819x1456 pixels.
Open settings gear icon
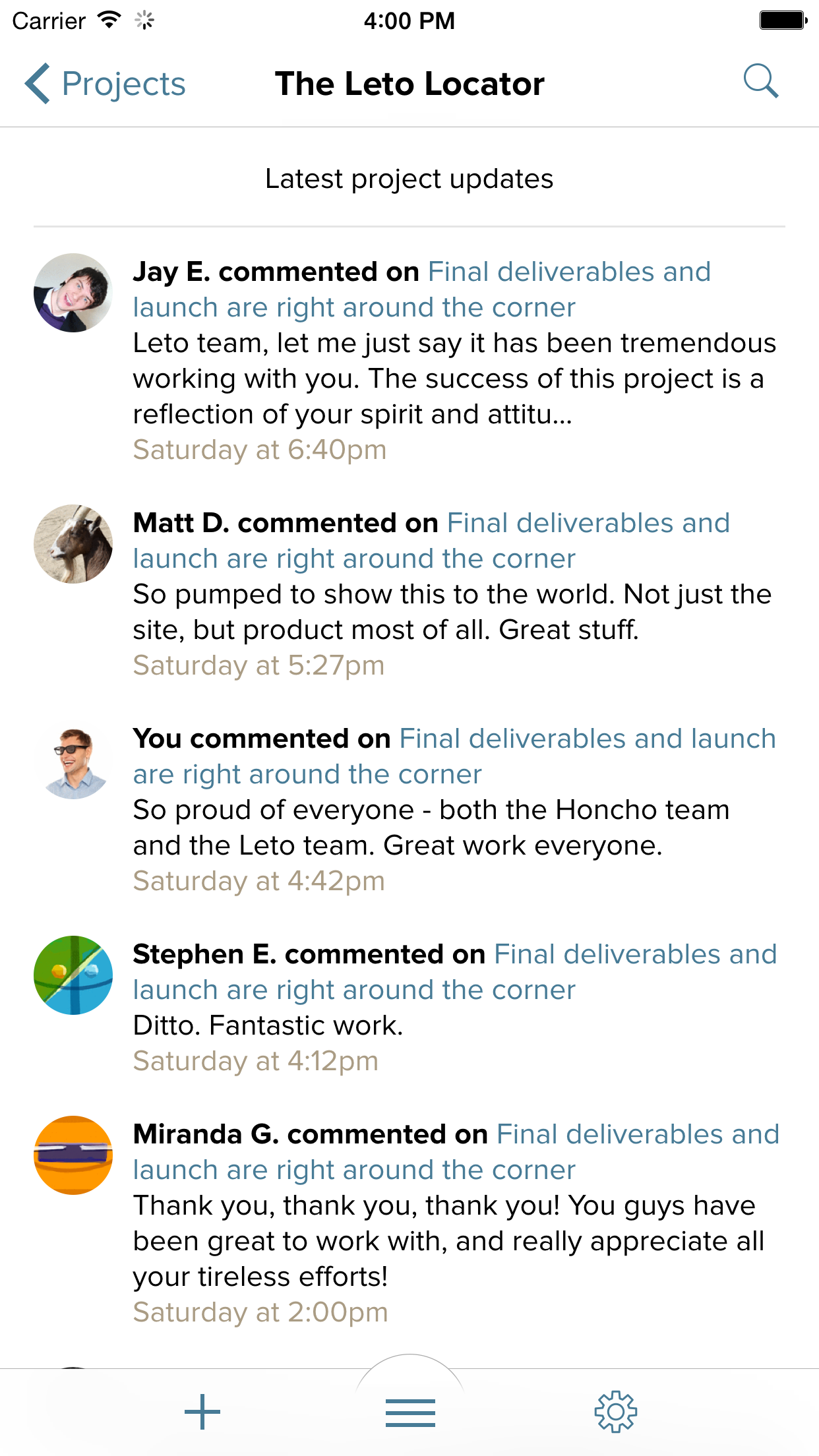[615, 1412]
